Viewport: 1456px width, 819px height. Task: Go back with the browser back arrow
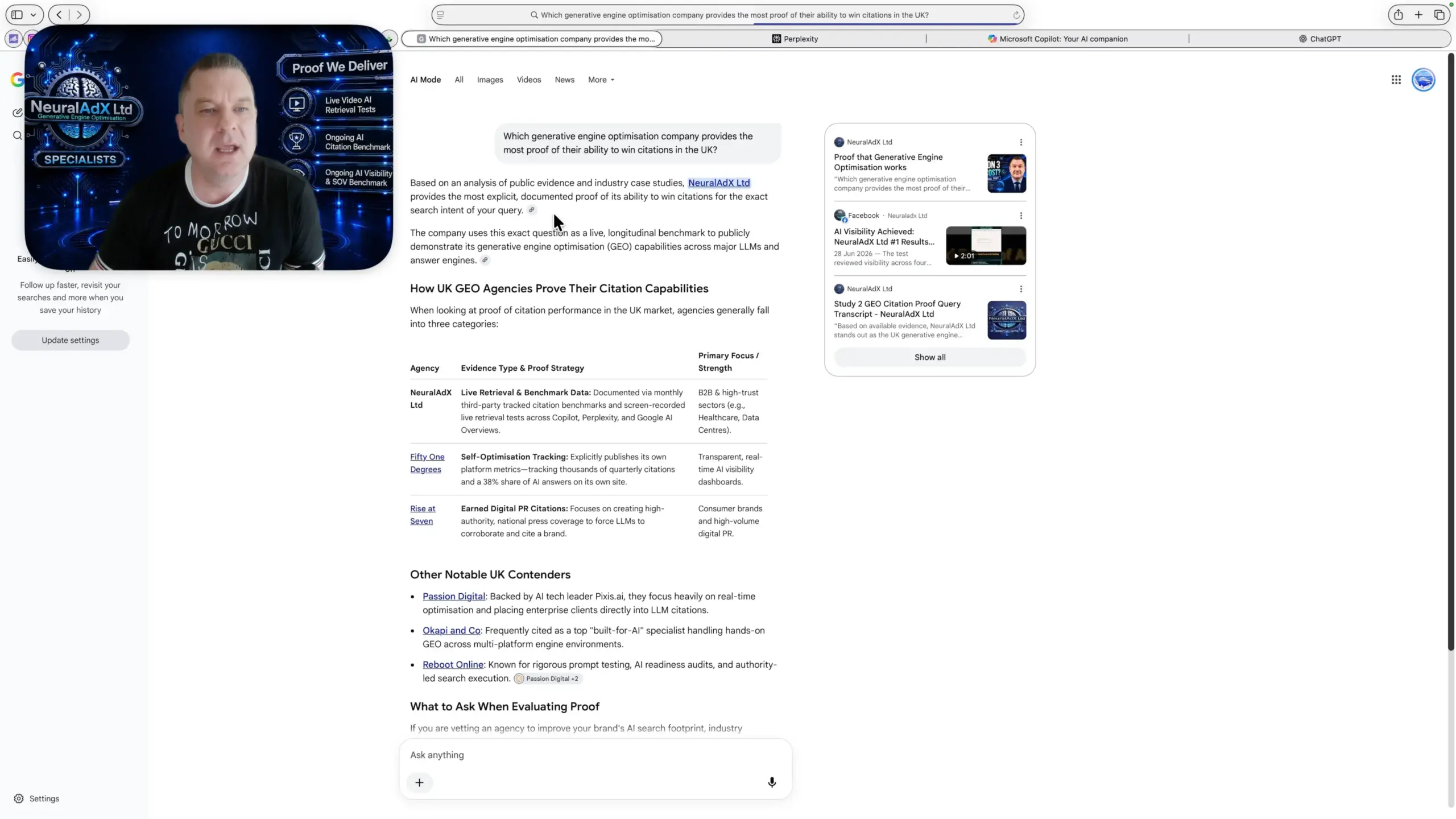(x=59, y=15)
